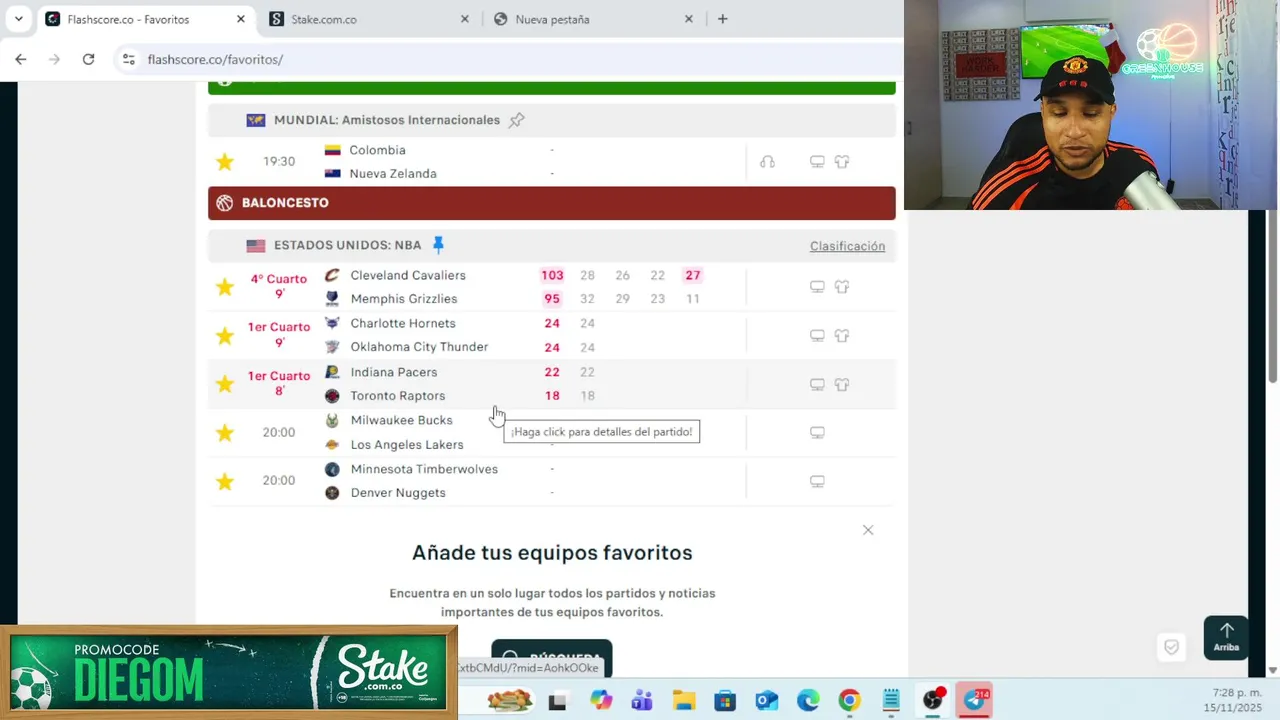Click the audio headphones icon for Colombia match

(x=767, y=162)
